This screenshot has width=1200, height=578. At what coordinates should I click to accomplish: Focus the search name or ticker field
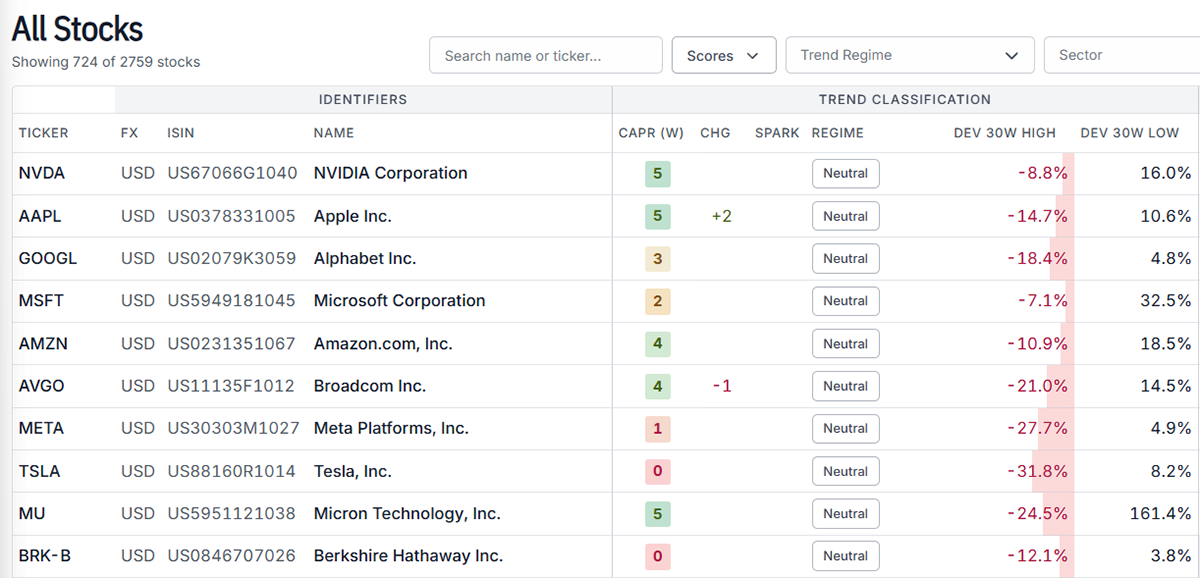tap(546, 56)
